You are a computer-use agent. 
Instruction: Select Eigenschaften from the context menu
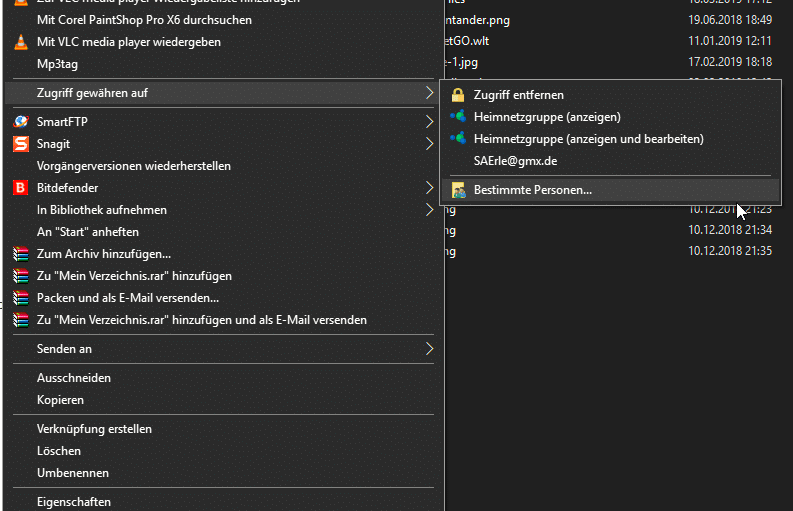pyautogui.click(x=74, y=502)
